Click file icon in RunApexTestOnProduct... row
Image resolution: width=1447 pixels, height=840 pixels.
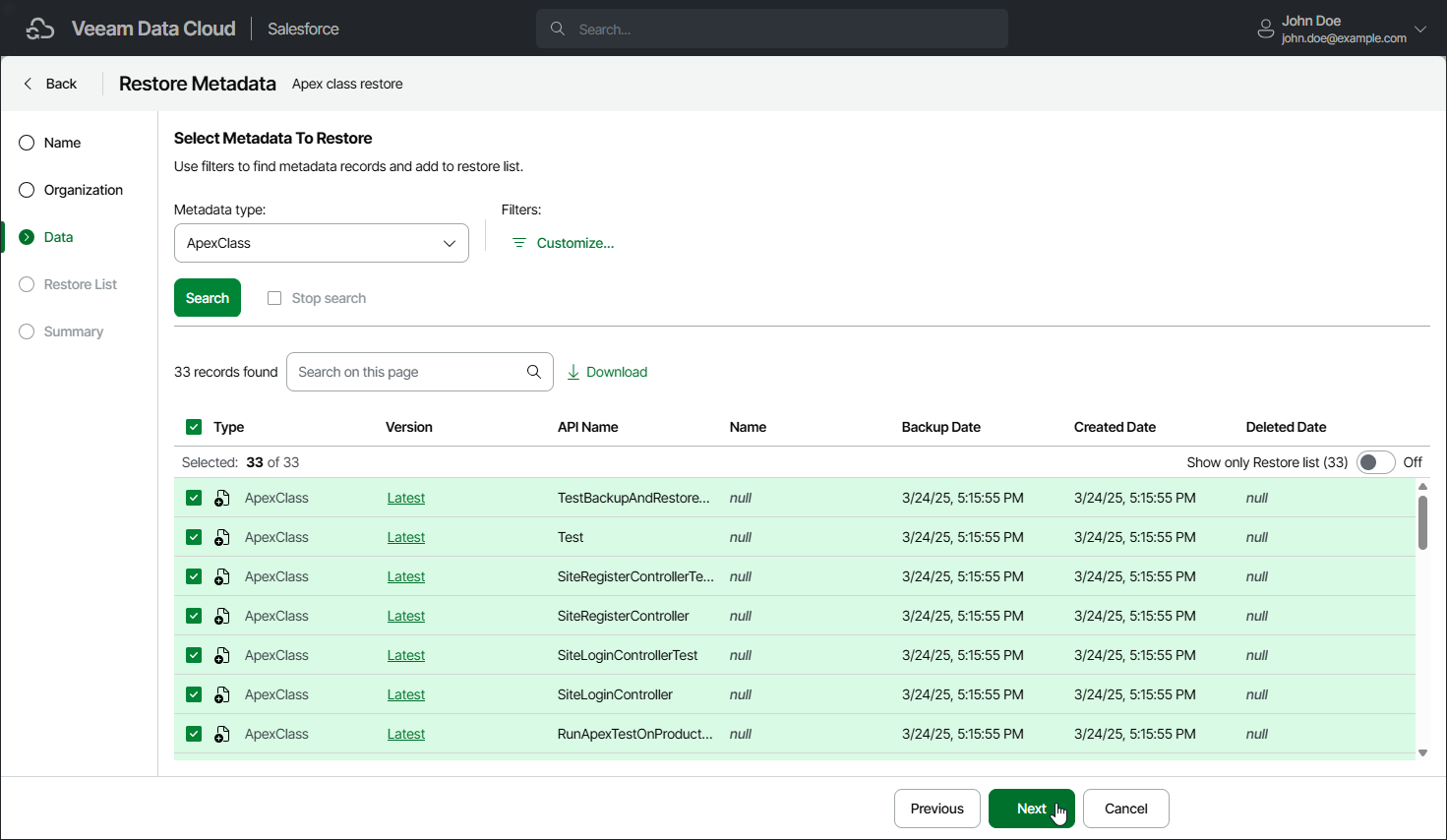(222, 734)
